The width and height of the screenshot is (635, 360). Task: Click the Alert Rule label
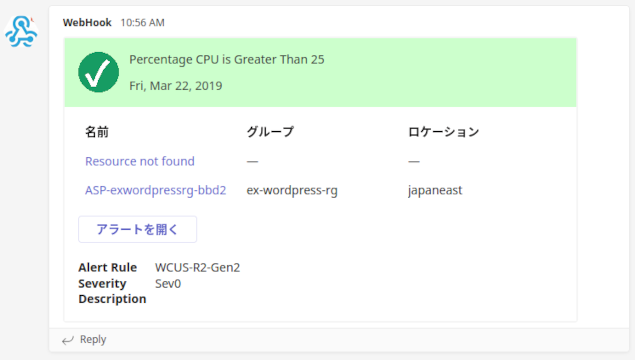[108, 268]
